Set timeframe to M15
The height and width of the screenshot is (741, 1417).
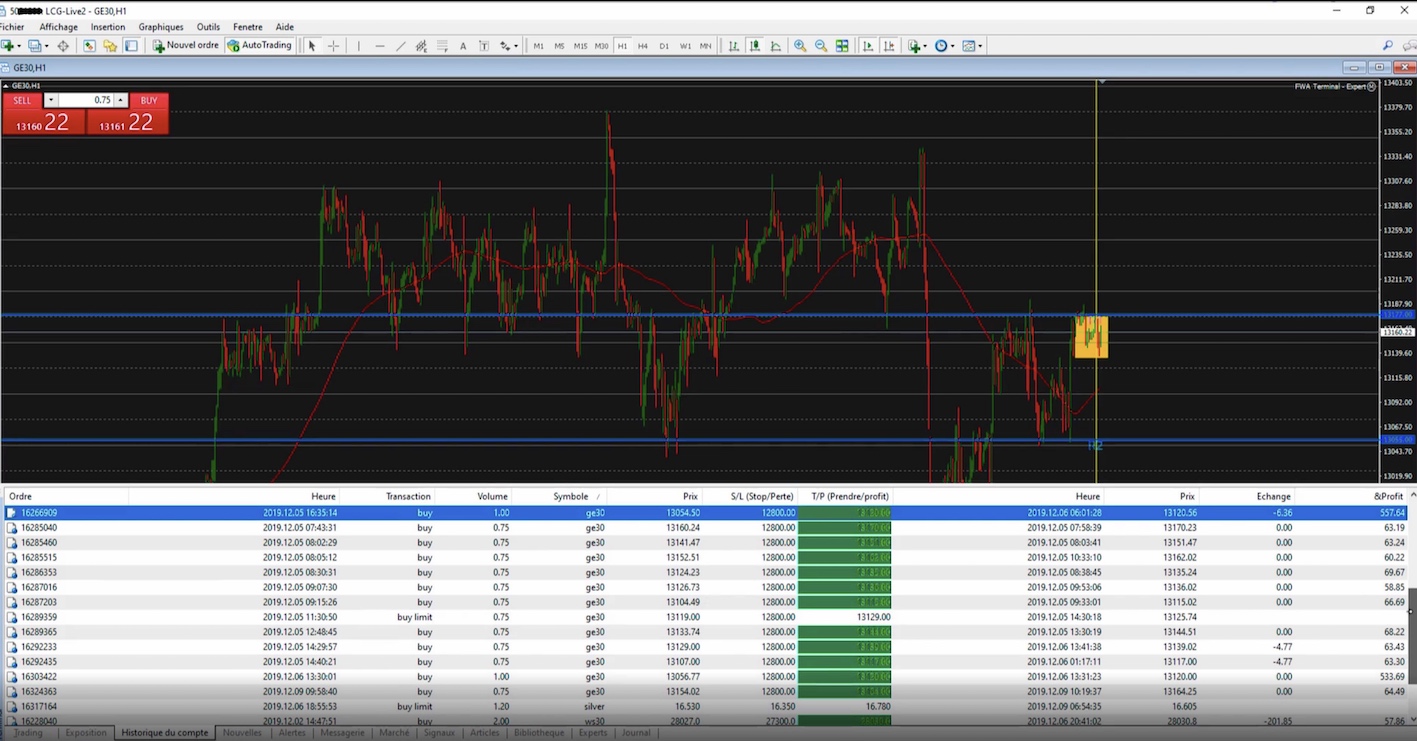coord(580,46)
